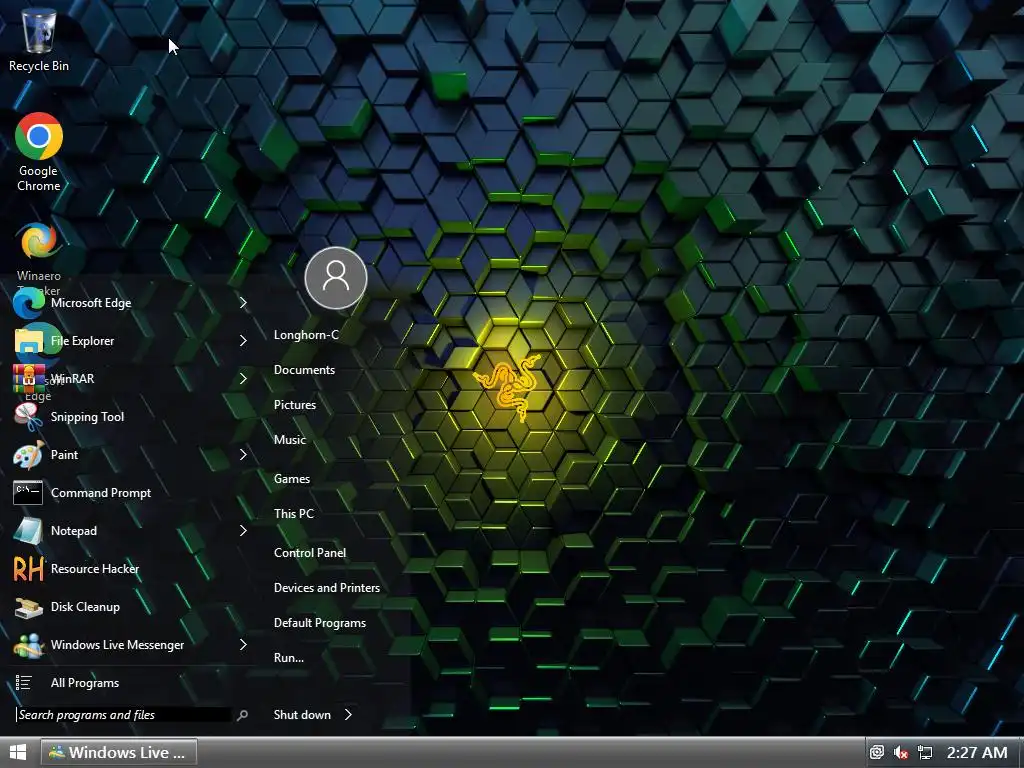Open the Shut down options arrow
Screen dimensions: 1024x768
(348, 714)
